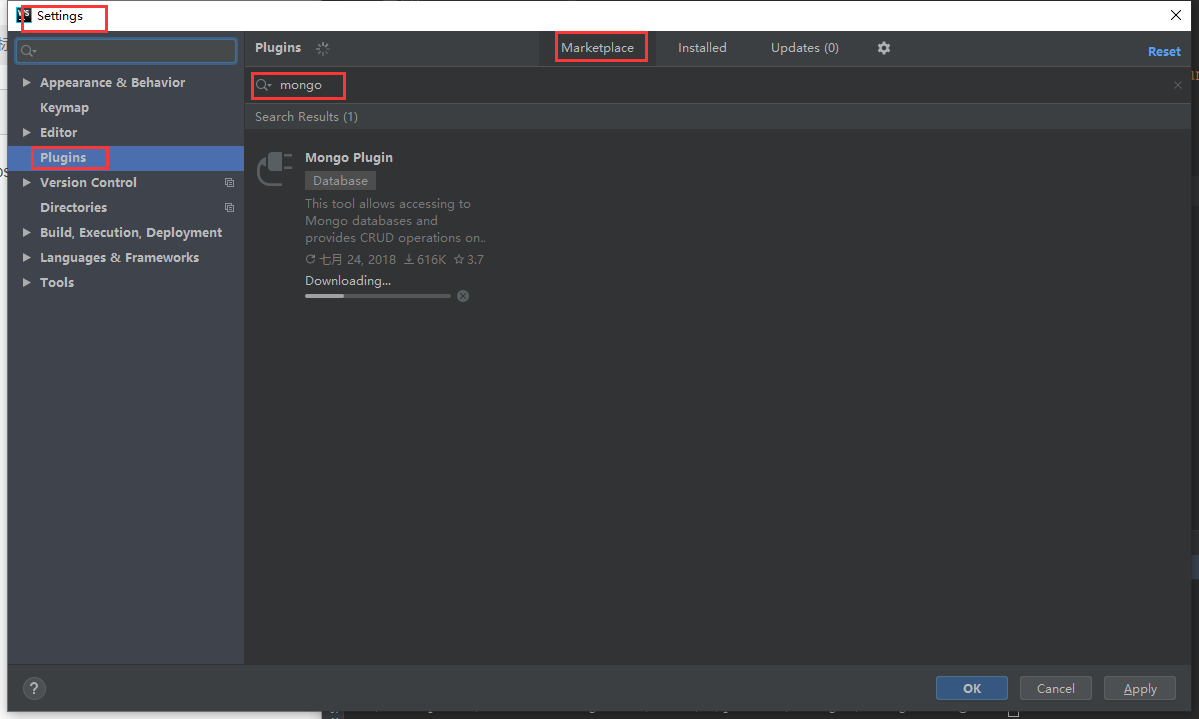
Task: Click the 七月 24, 2018 update date
Action: point(351,260)
